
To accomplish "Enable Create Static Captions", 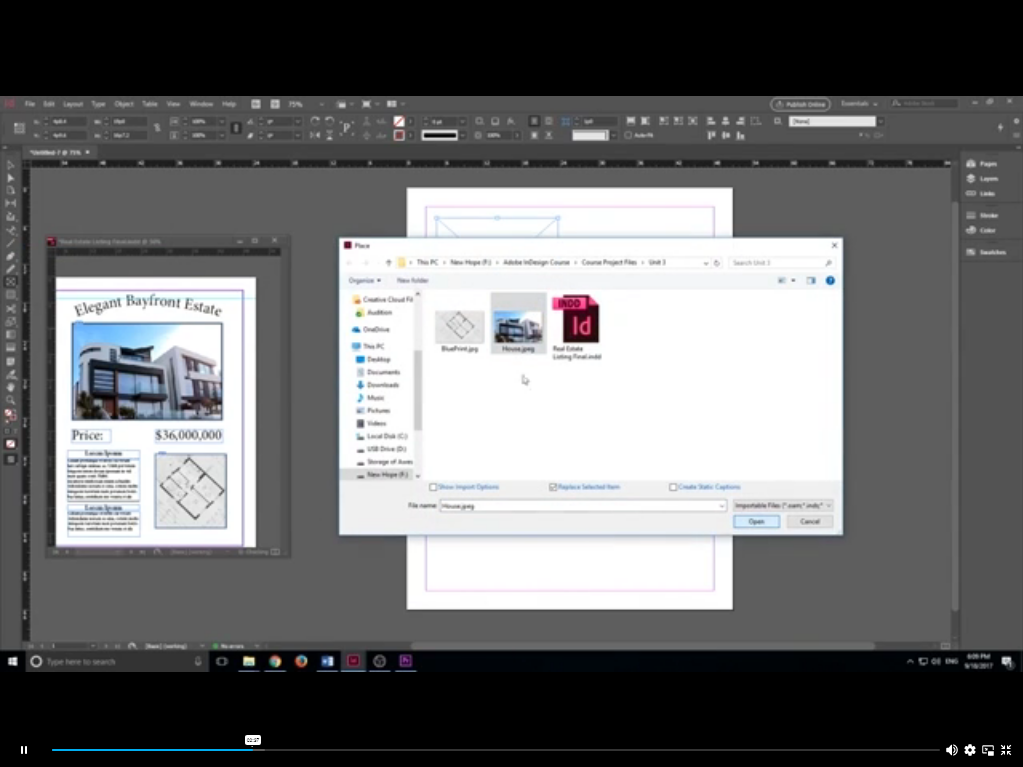I will 673,487.
